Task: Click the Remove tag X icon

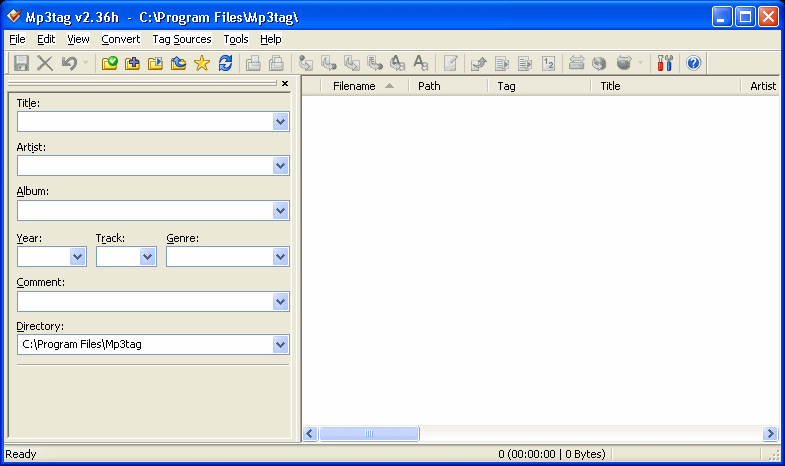Action: click(x=45, y=63)
